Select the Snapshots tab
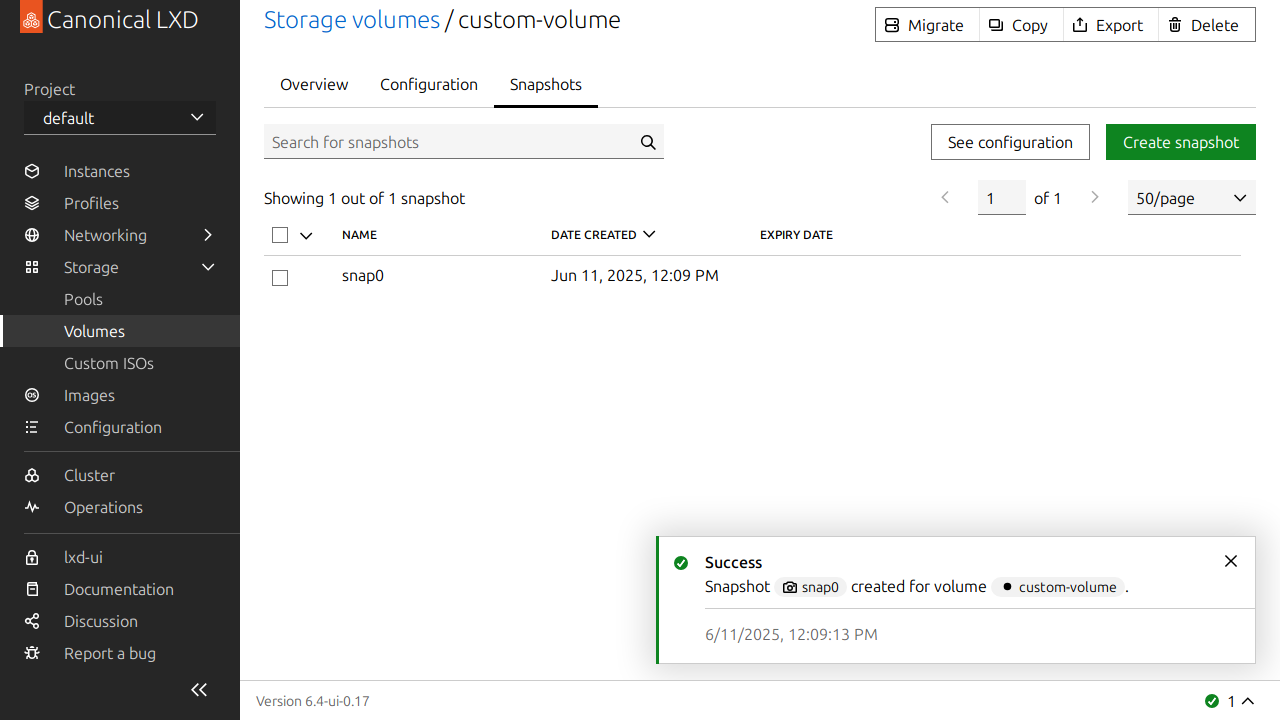Screen dimensions: 1280x720 point(546,85)
